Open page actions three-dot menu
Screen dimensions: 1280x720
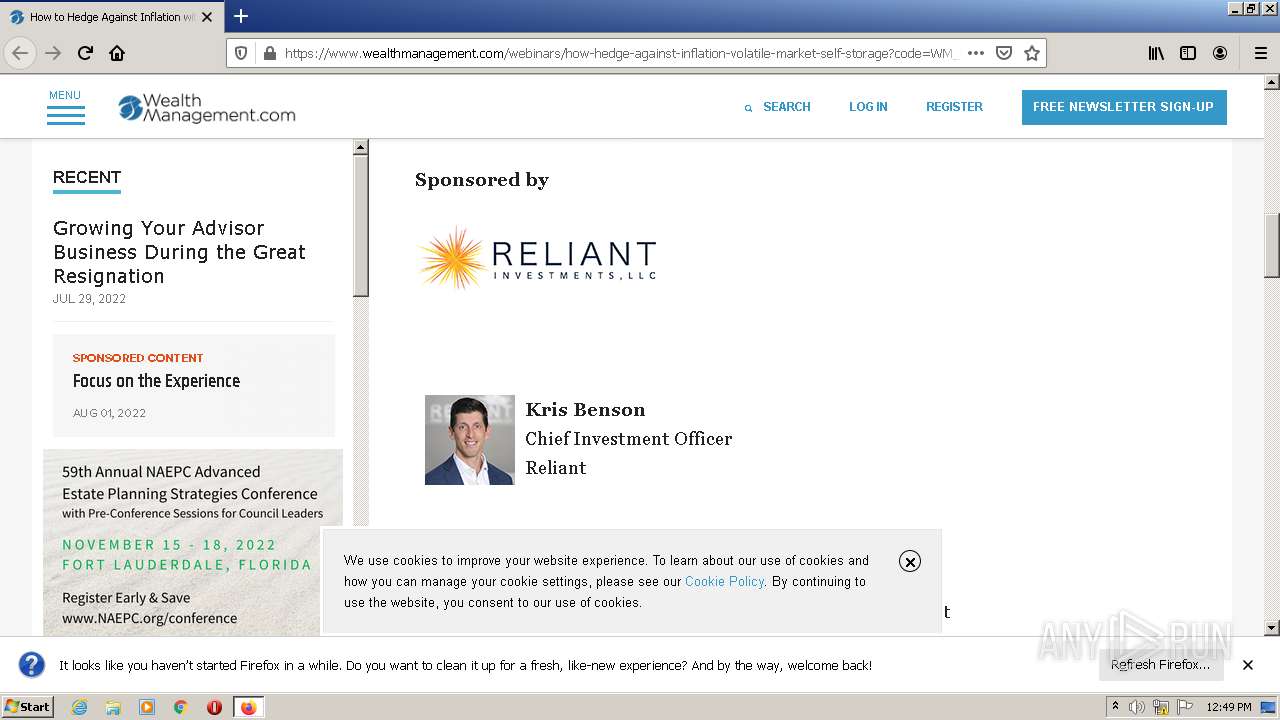[x=976, y=53]
